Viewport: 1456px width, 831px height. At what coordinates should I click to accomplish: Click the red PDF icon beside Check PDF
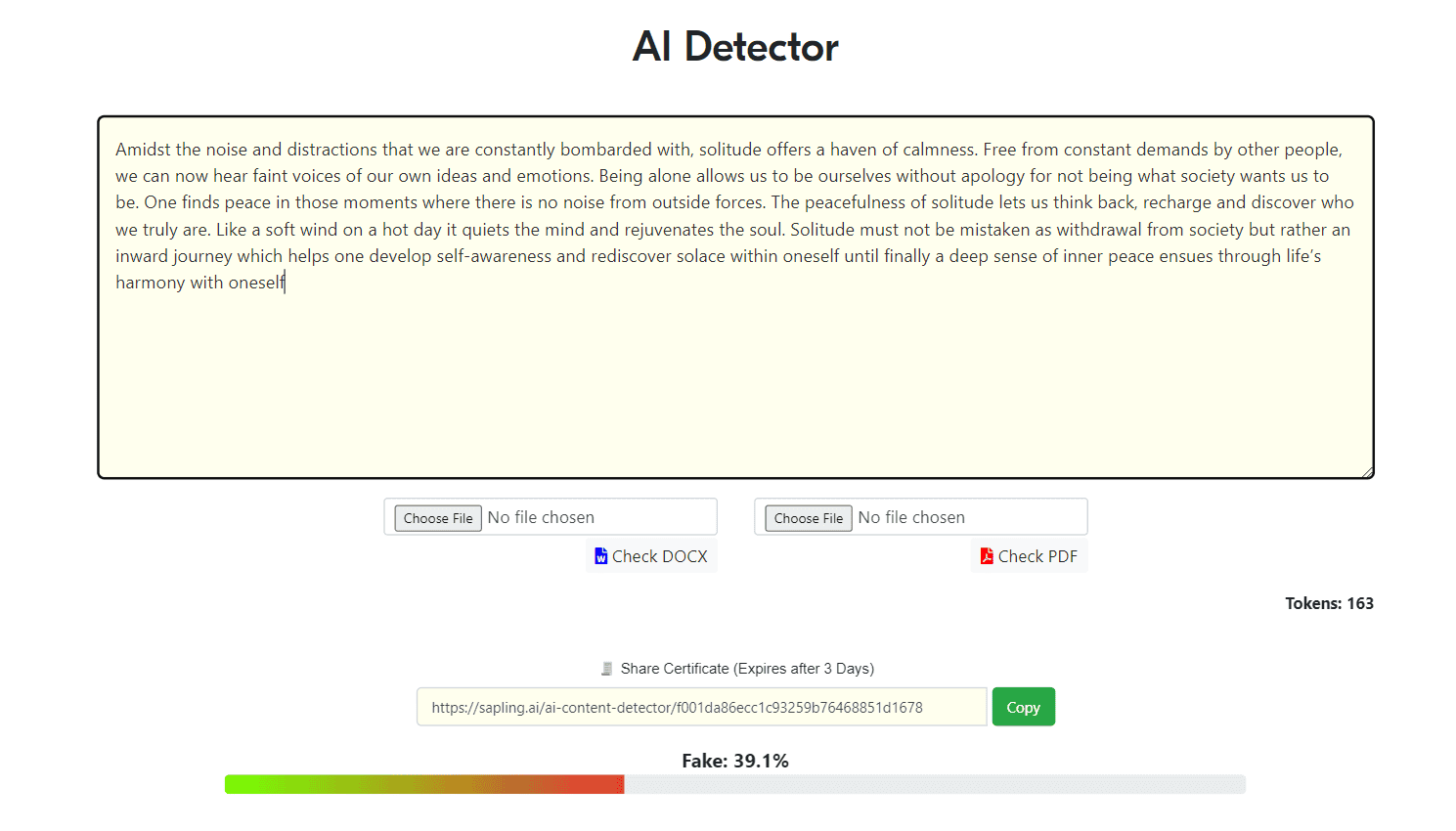pyautogui.click(x=987, y=556)
